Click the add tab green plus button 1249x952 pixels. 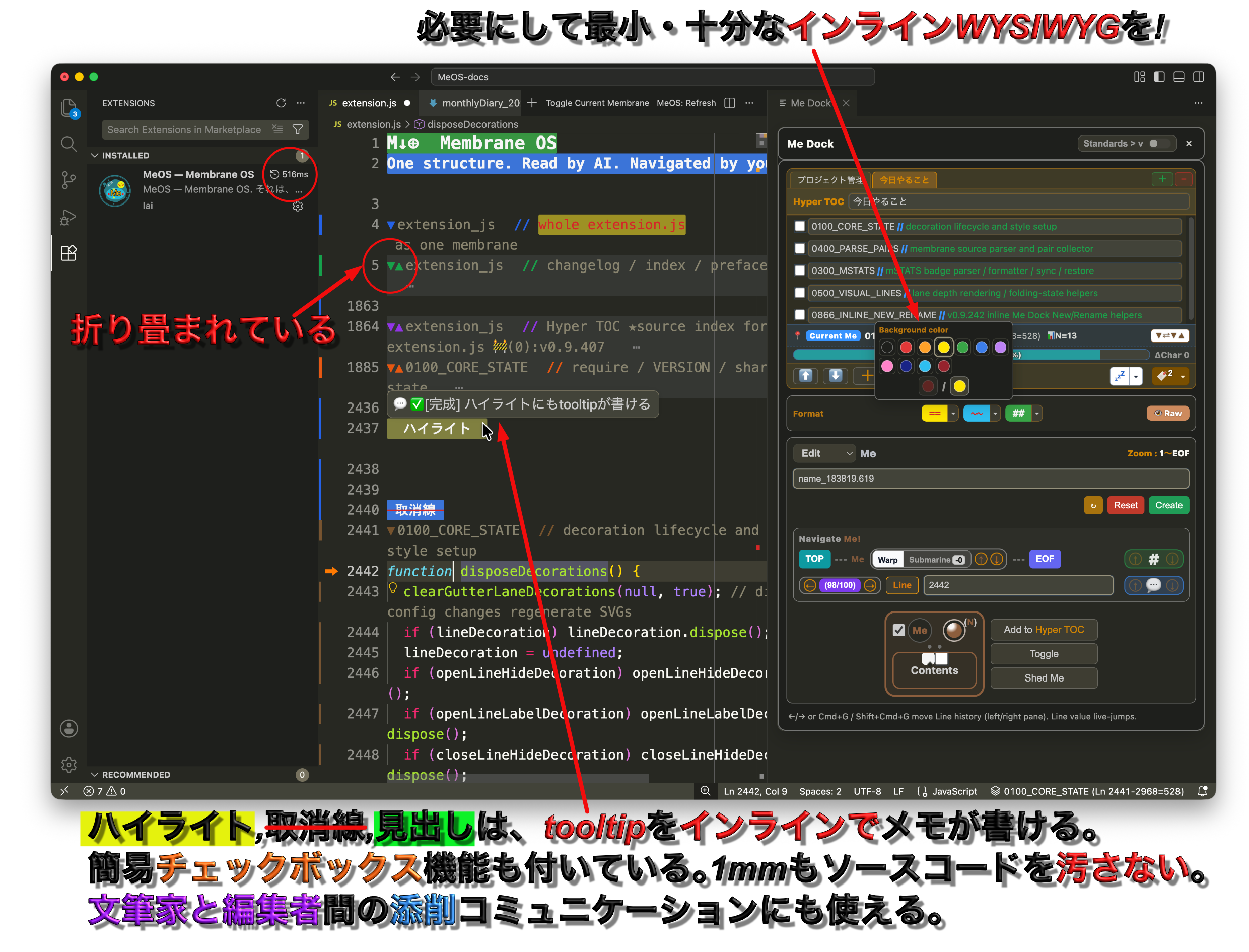[x=1162, y=179]
